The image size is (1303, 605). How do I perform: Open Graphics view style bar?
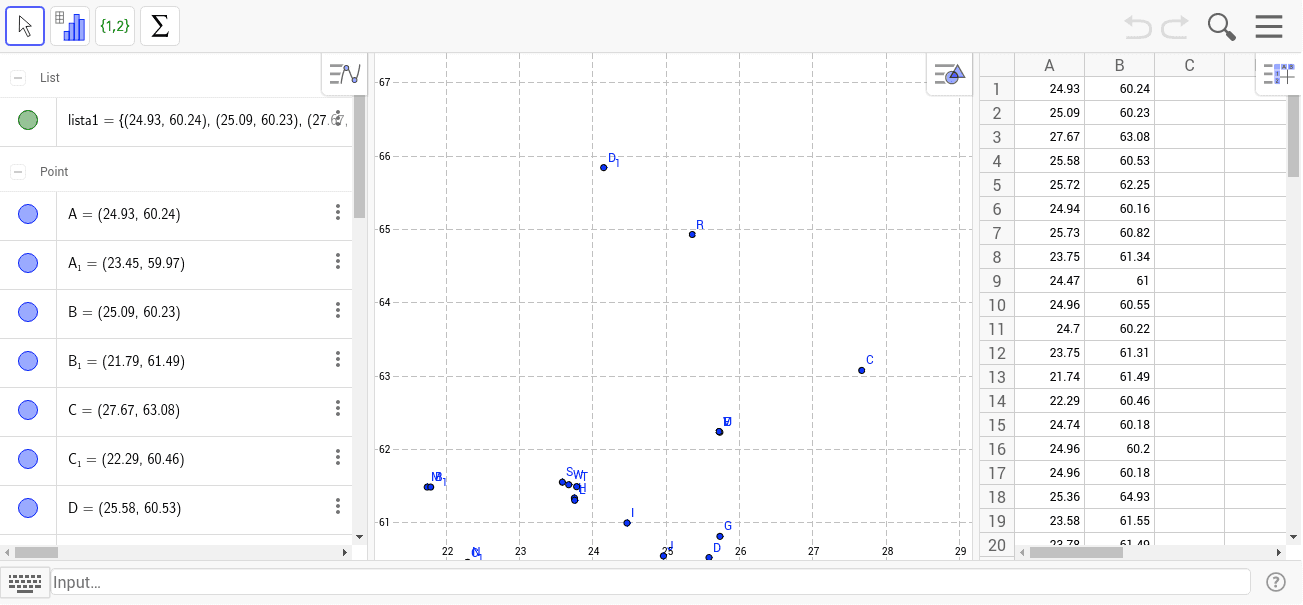coord(949,74)
